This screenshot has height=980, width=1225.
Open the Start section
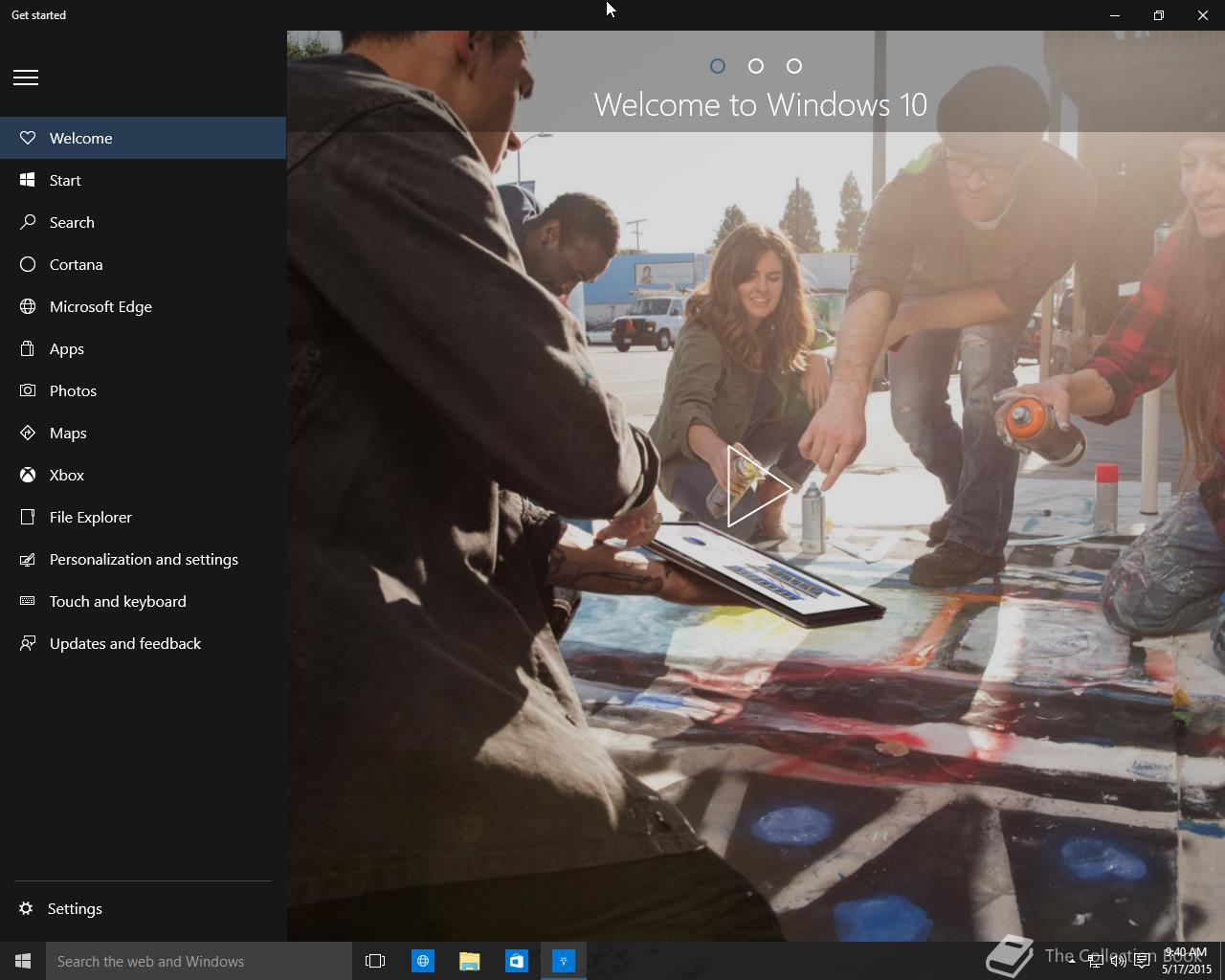pos(144,180)
